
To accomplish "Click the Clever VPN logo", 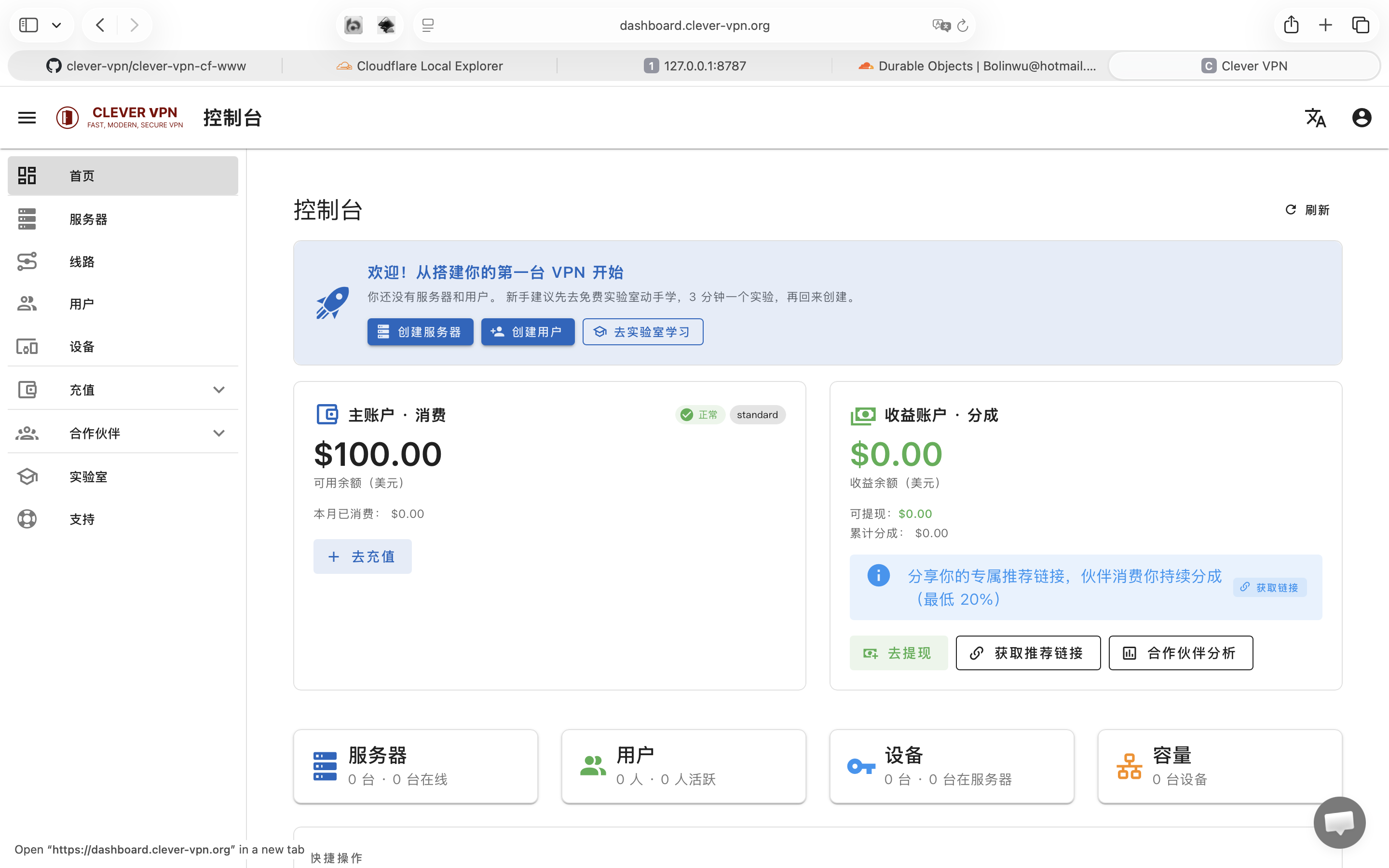I will click(x=120, y=117).
